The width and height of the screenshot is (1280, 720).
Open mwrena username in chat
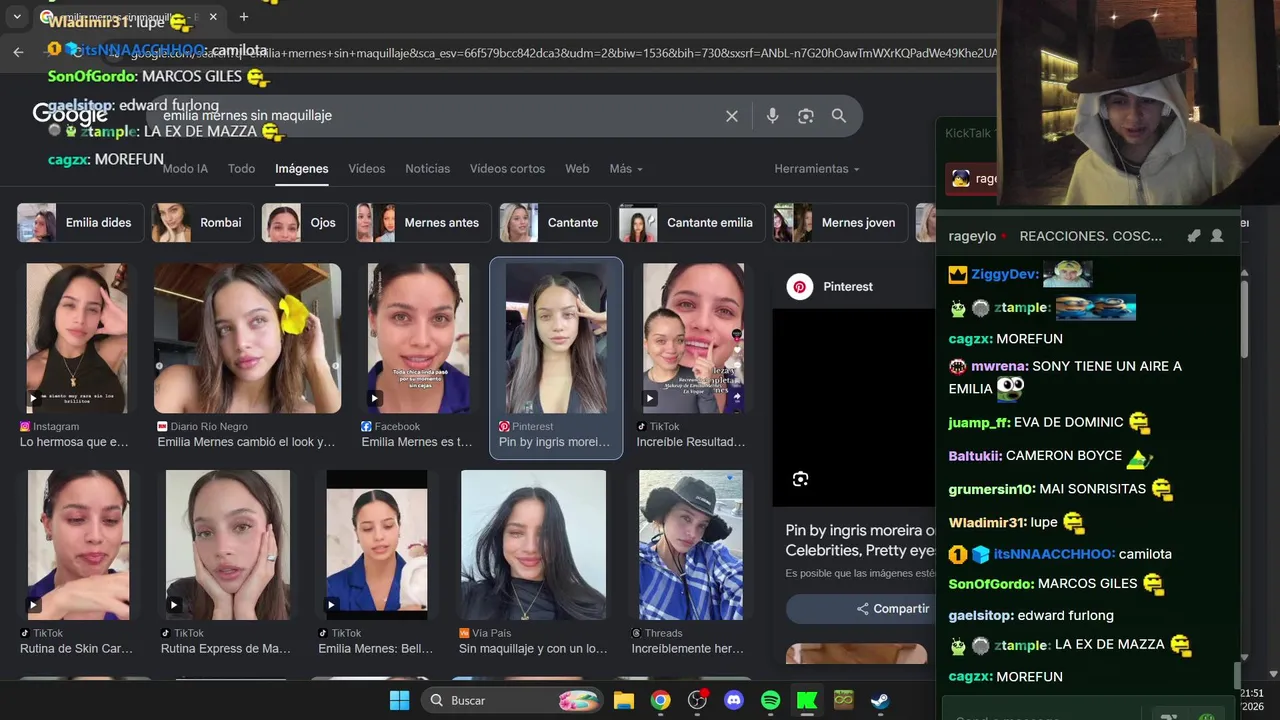(999, 367)
